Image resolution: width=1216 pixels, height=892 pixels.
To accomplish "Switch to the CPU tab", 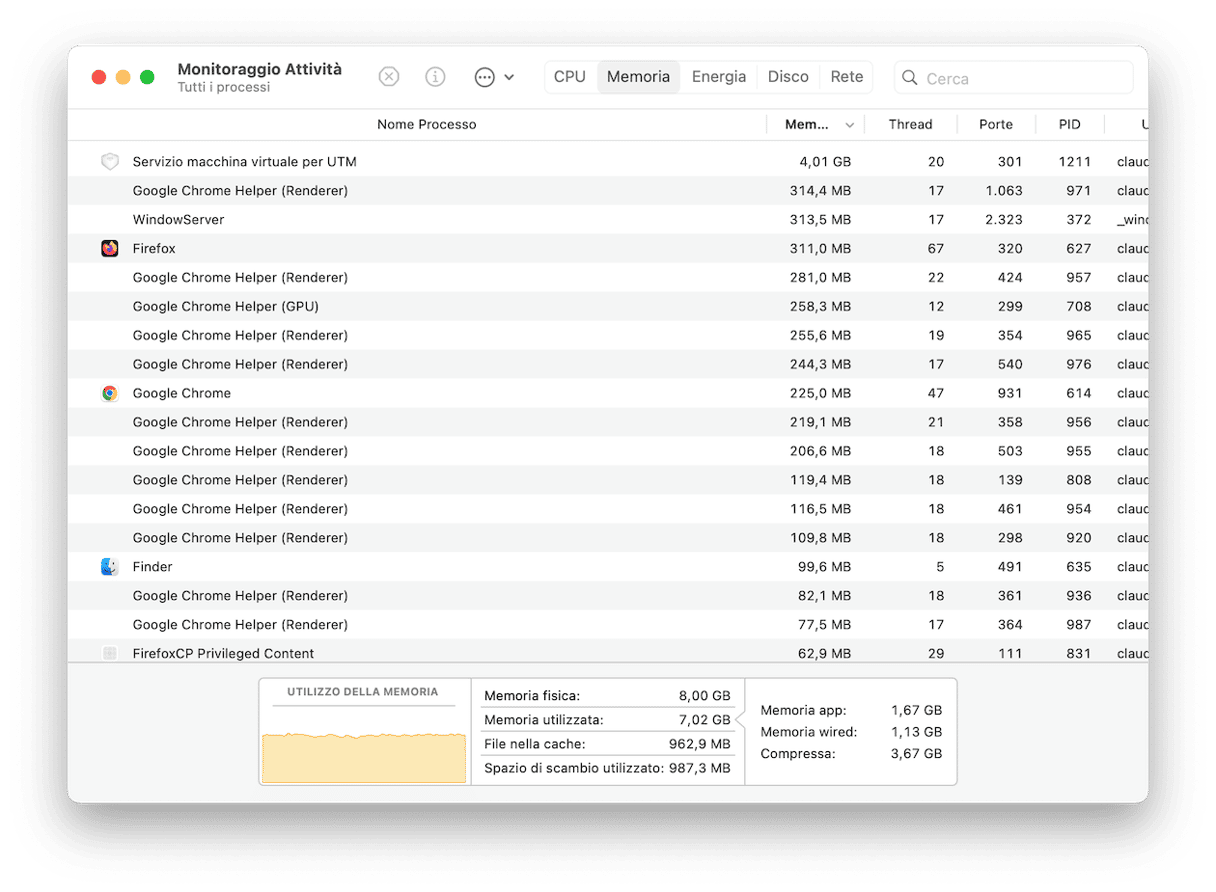I will click(x=570, y=77).
